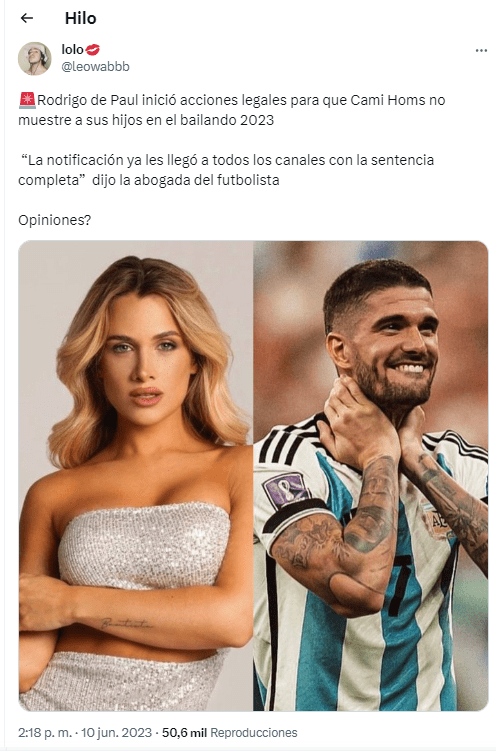Open lolo's profile picture avatar

click(34, 58)
